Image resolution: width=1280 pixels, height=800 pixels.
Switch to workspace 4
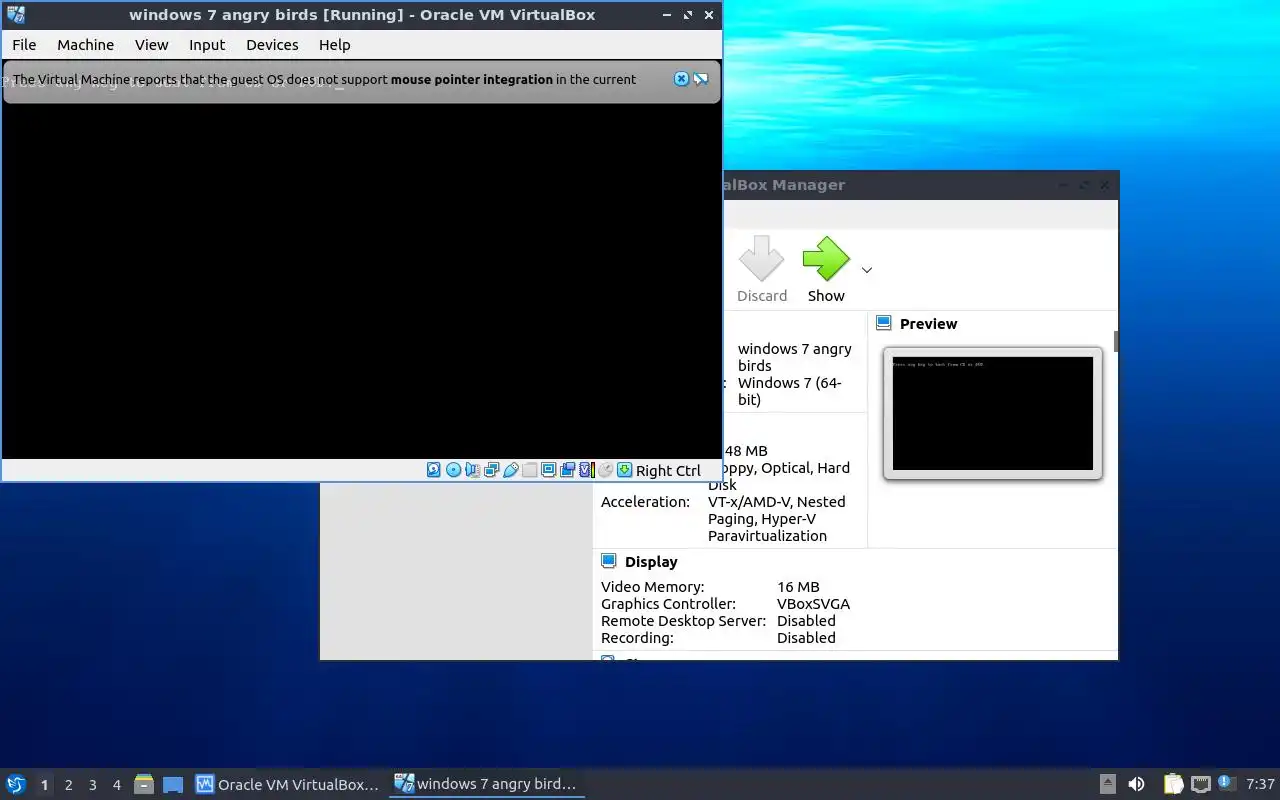point(116,785)
